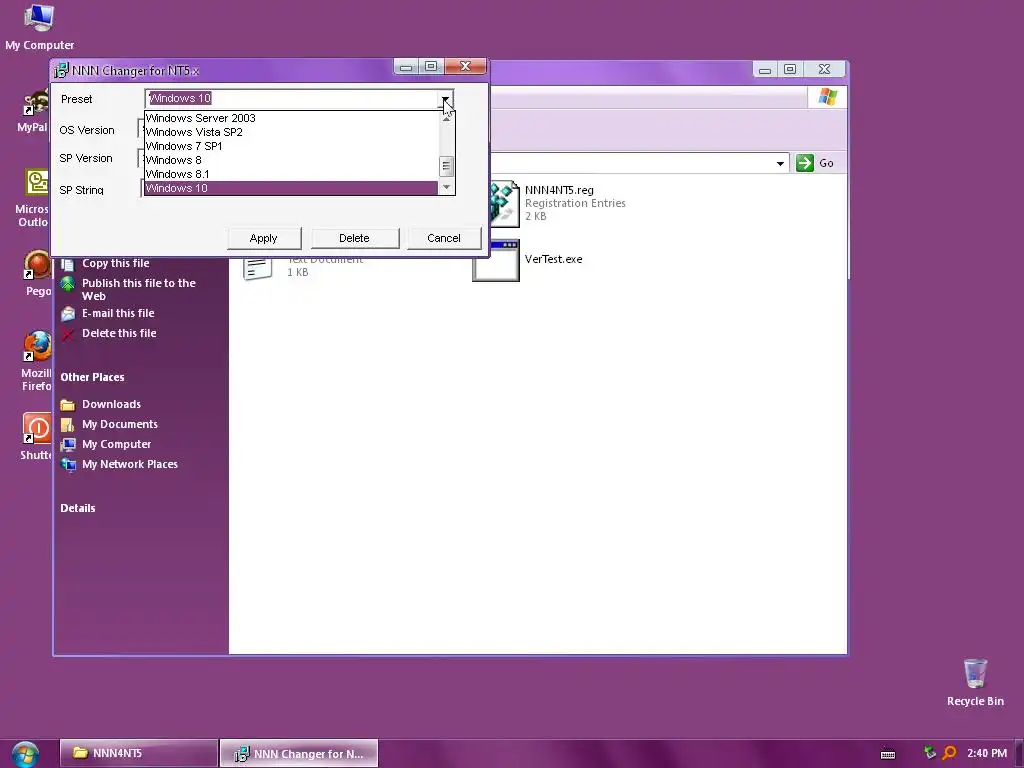The height and width of the screenshot is (768, 1024).
Task: Click the Delete button
Action: click(x=355, y=238)
